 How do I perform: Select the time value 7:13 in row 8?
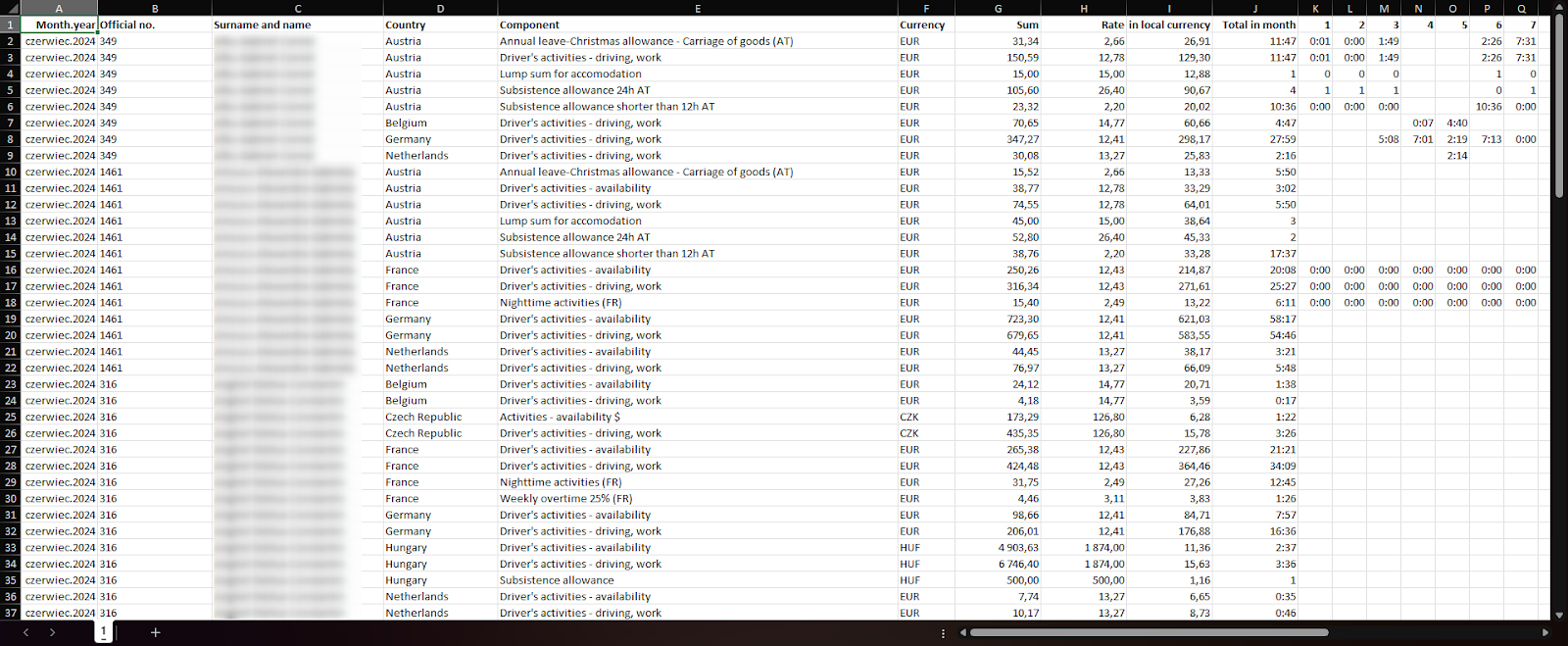point(1487,139)
